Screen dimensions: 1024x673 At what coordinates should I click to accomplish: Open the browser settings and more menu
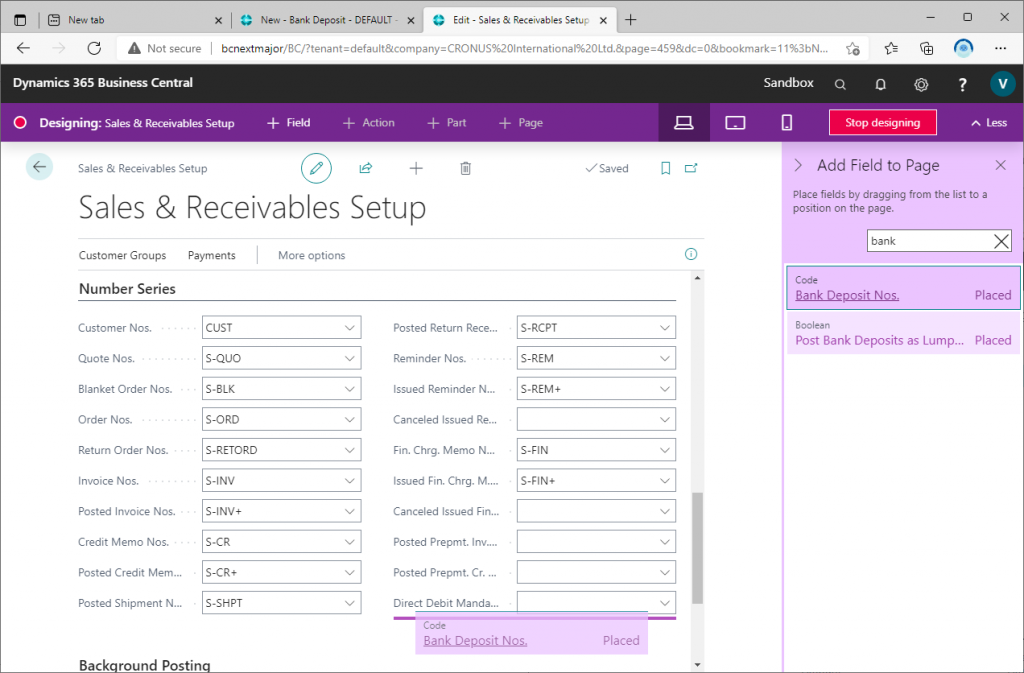click(x=1000, y=48)
